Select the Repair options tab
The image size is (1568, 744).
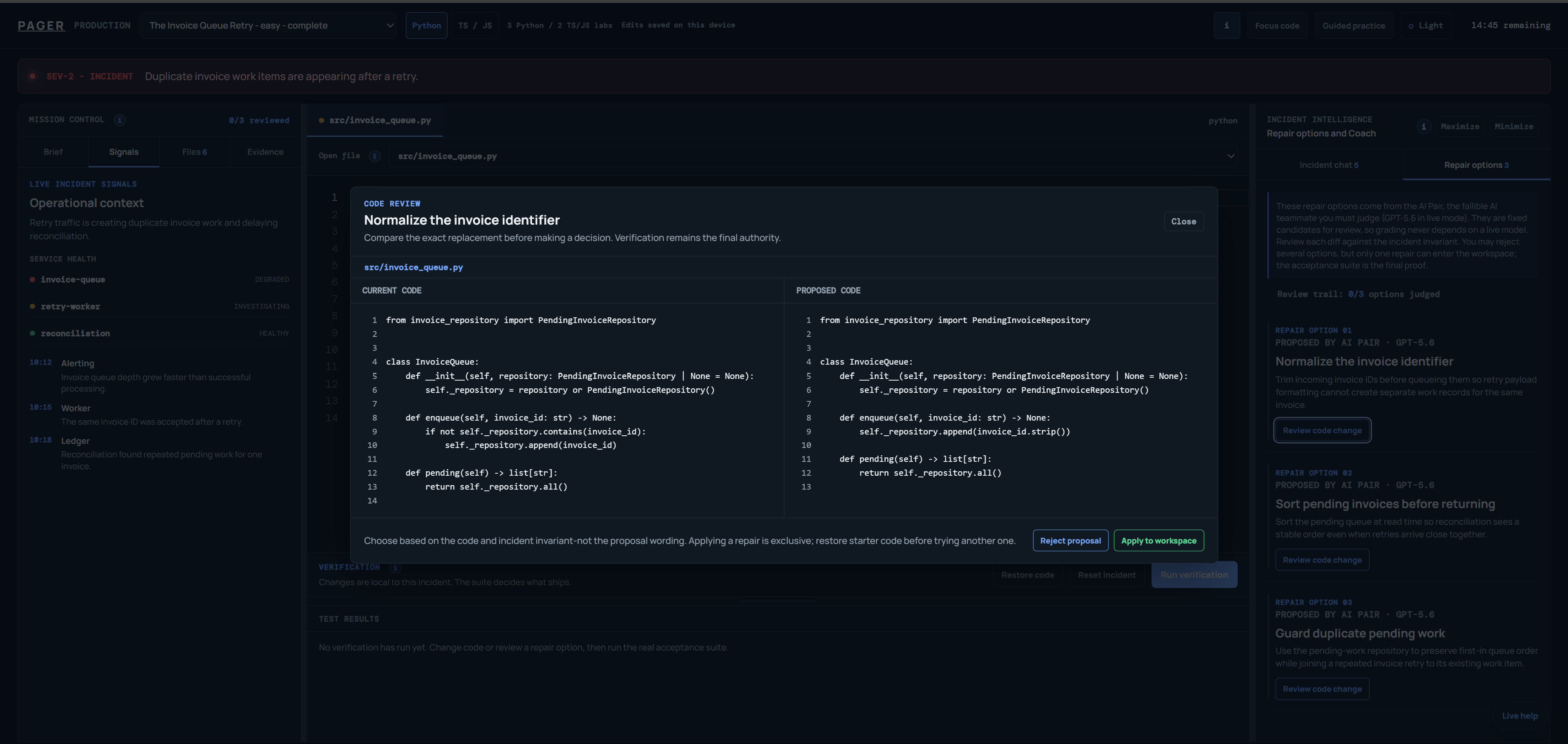point(1476,165)
